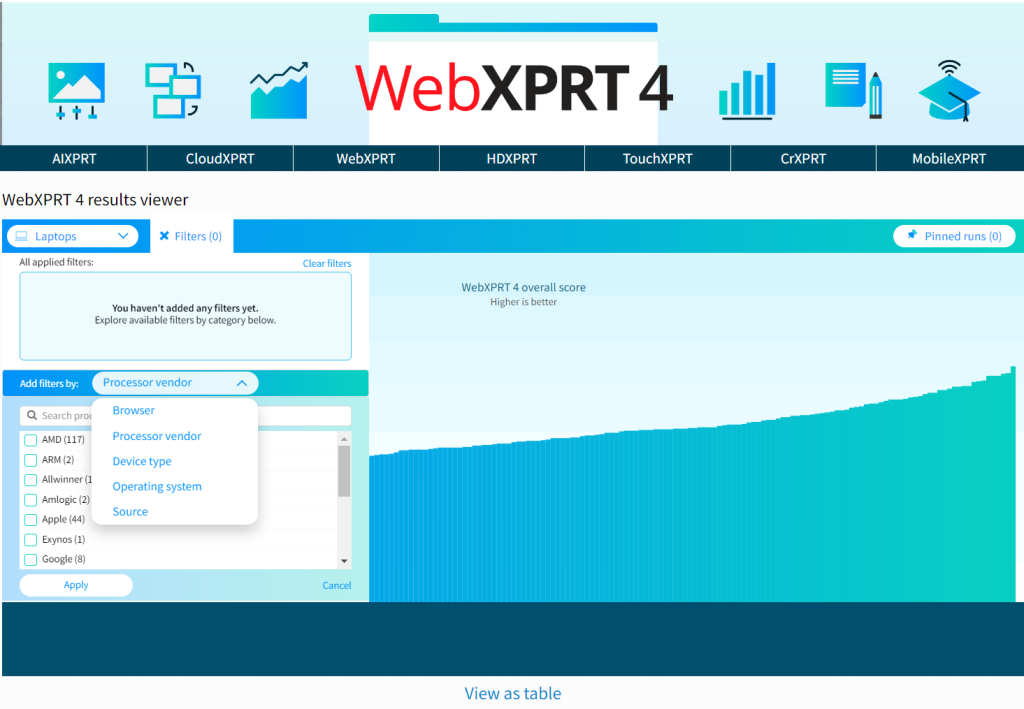Tick the ARM (2) checkbox
Viewport: 1024px width, 709px height.
click(31, 460)
